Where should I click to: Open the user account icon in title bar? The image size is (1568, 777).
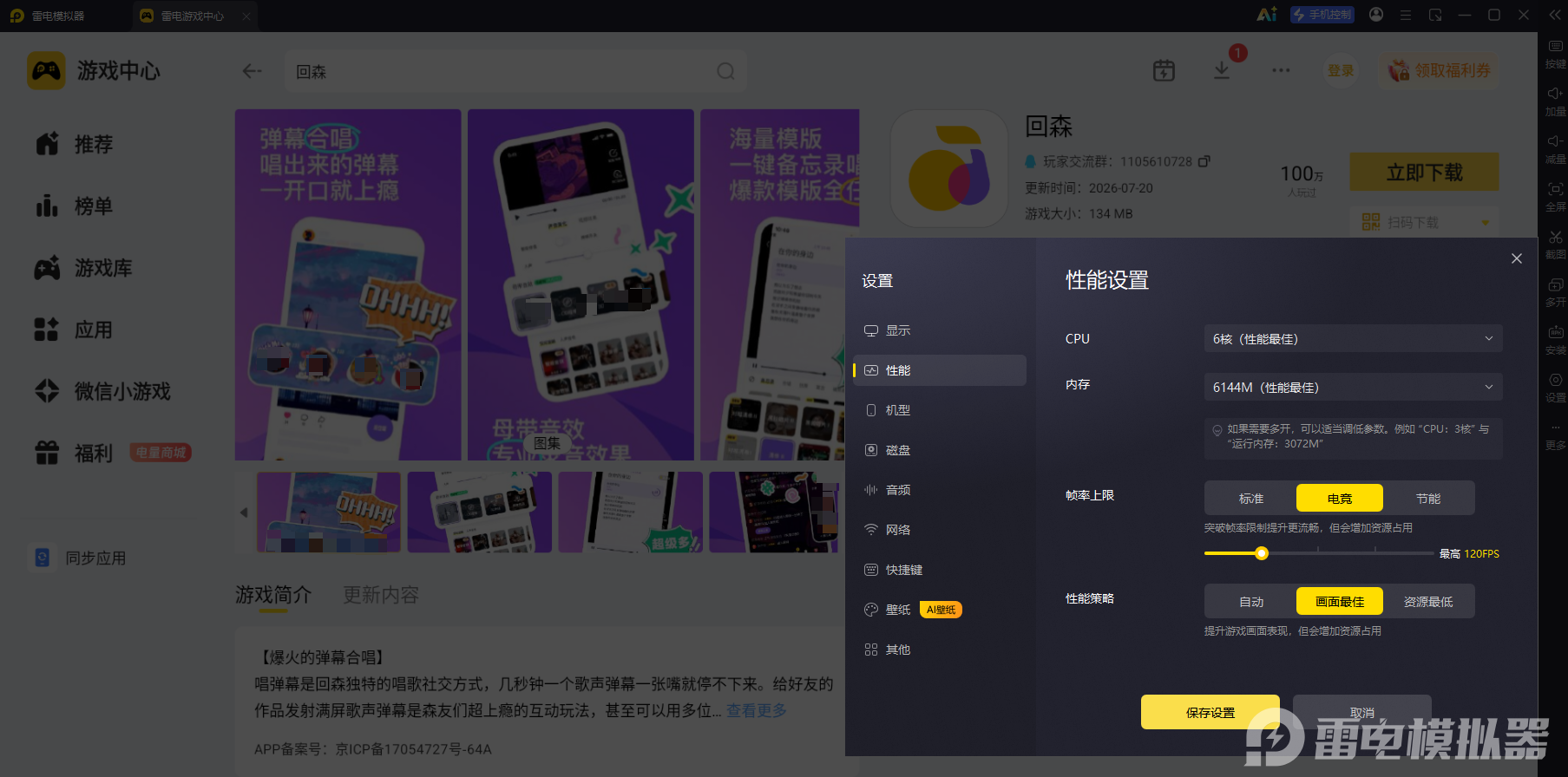click(1376, 15)
